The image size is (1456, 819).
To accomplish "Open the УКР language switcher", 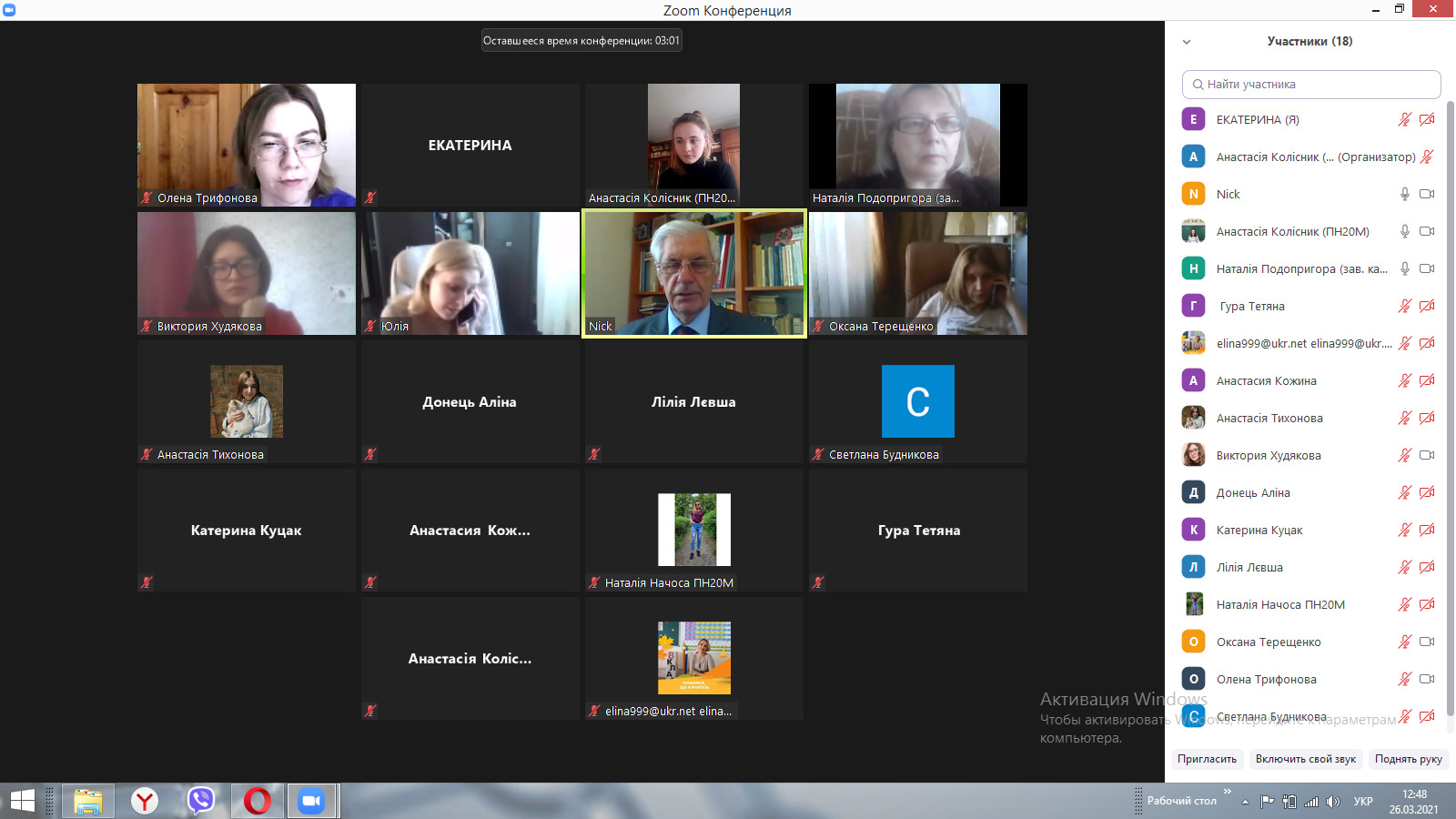I will coord(1362,802).
